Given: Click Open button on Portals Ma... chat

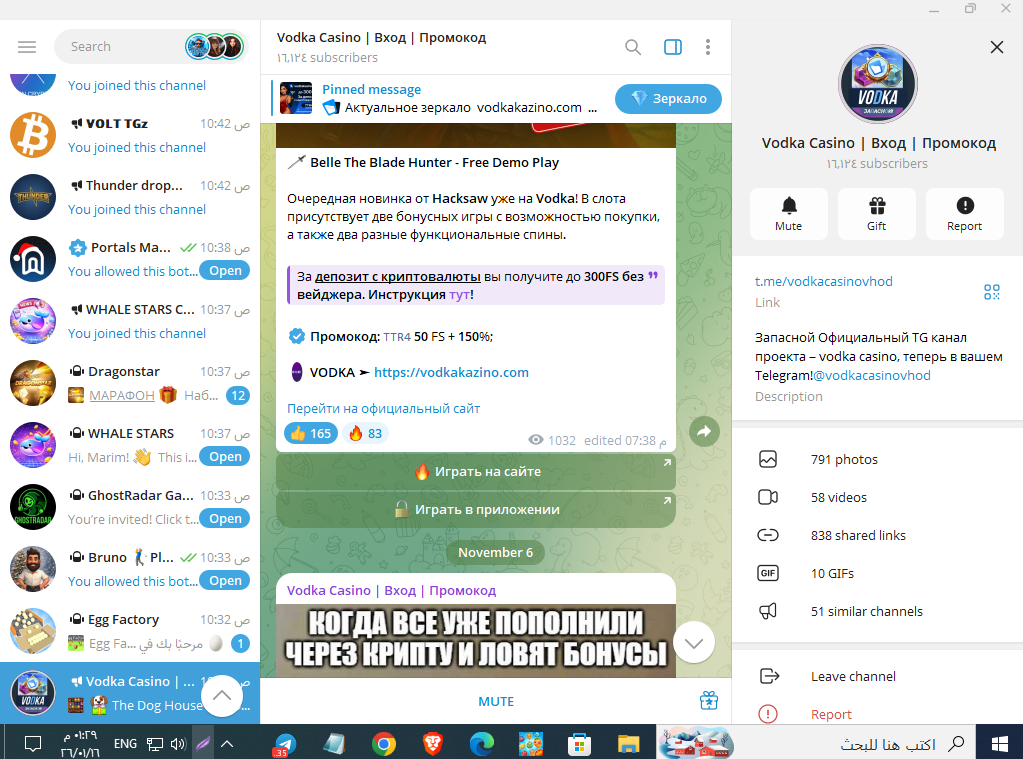Looking at the screenshot, I should 225,271.
